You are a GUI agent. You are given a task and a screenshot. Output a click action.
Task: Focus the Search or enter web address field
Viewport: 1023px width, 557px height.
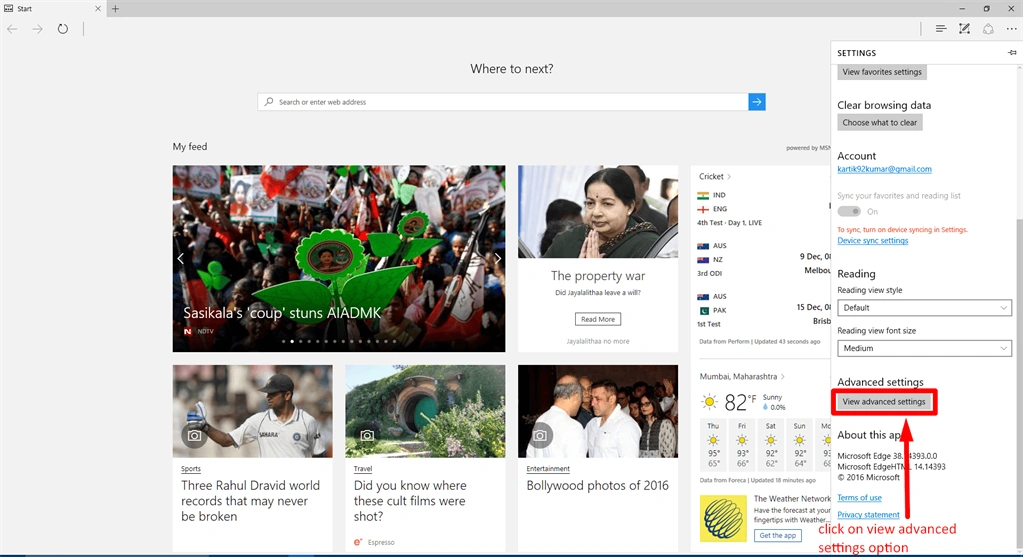(x=503, y=102)
